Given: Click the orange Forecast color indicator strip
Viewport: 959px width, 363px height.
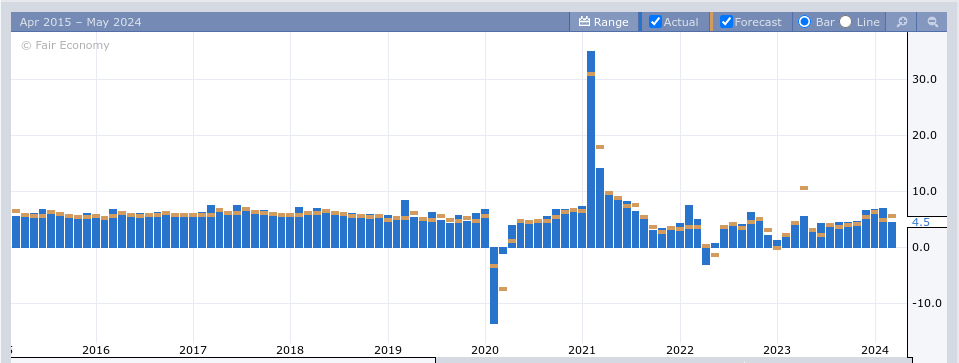Looking at the screenshot, I should (711, 22).
